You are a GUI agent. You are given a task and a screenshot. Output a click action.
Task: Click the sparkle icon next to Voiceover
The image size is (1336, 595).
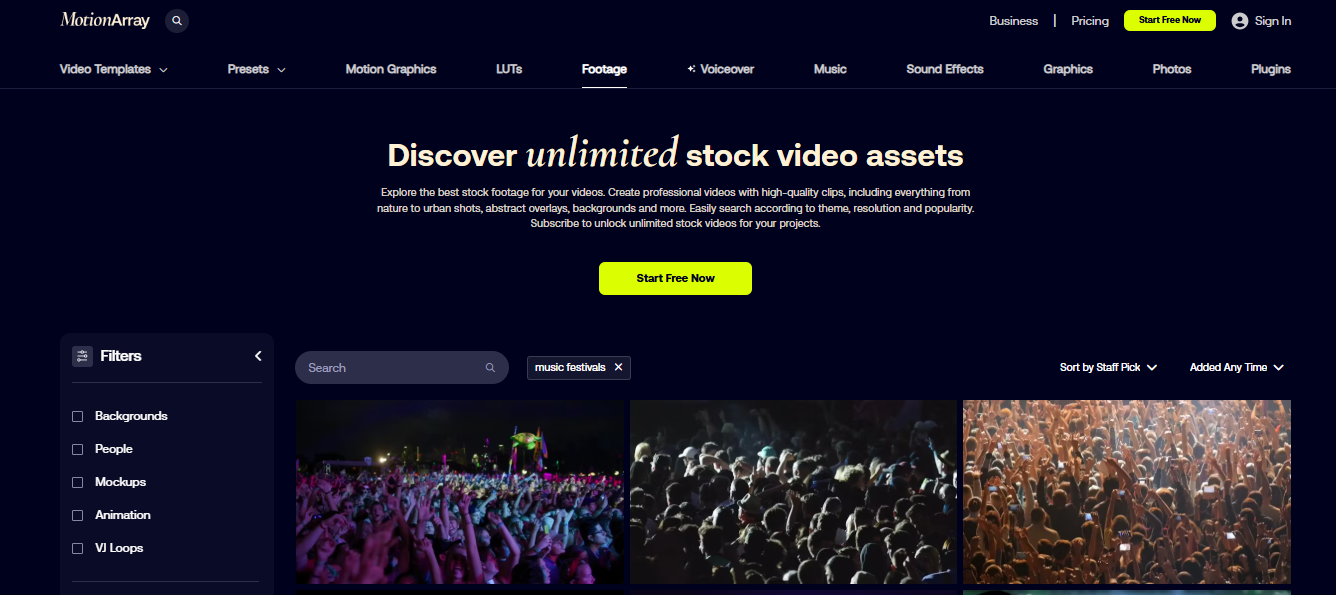tap(691, 69)
